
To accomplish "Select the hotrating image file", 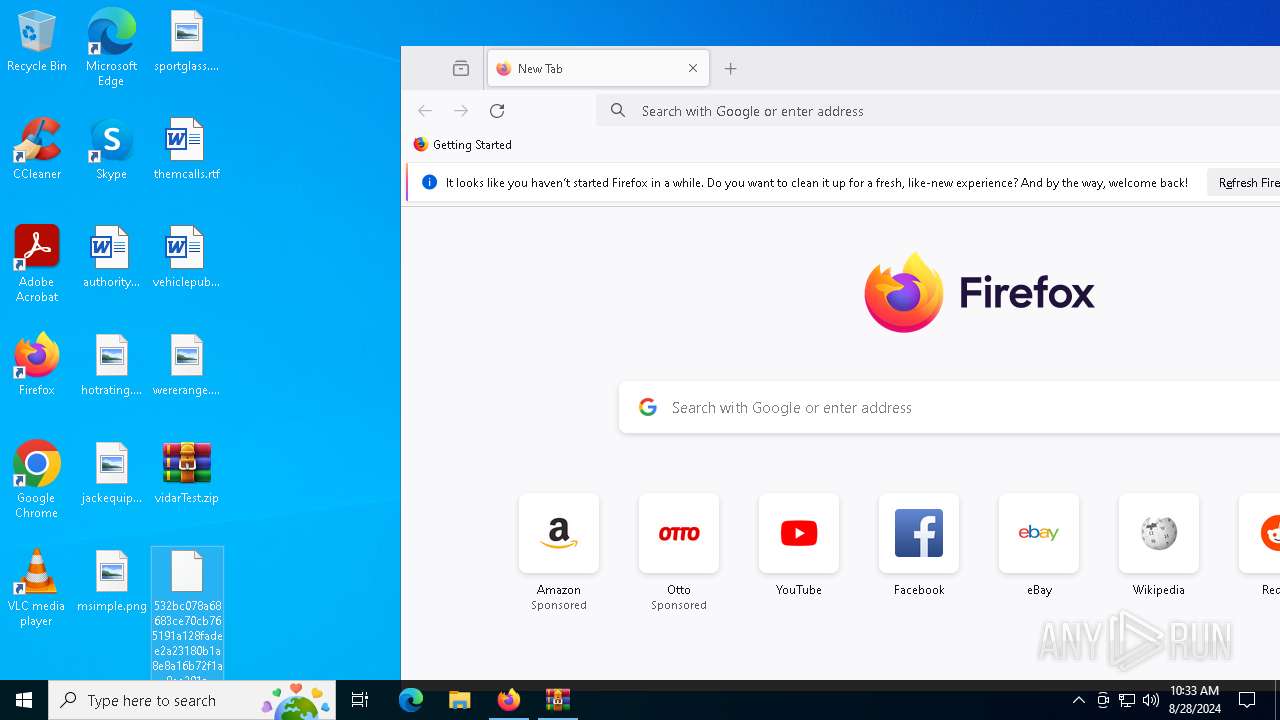I will [x=111, y=365].
